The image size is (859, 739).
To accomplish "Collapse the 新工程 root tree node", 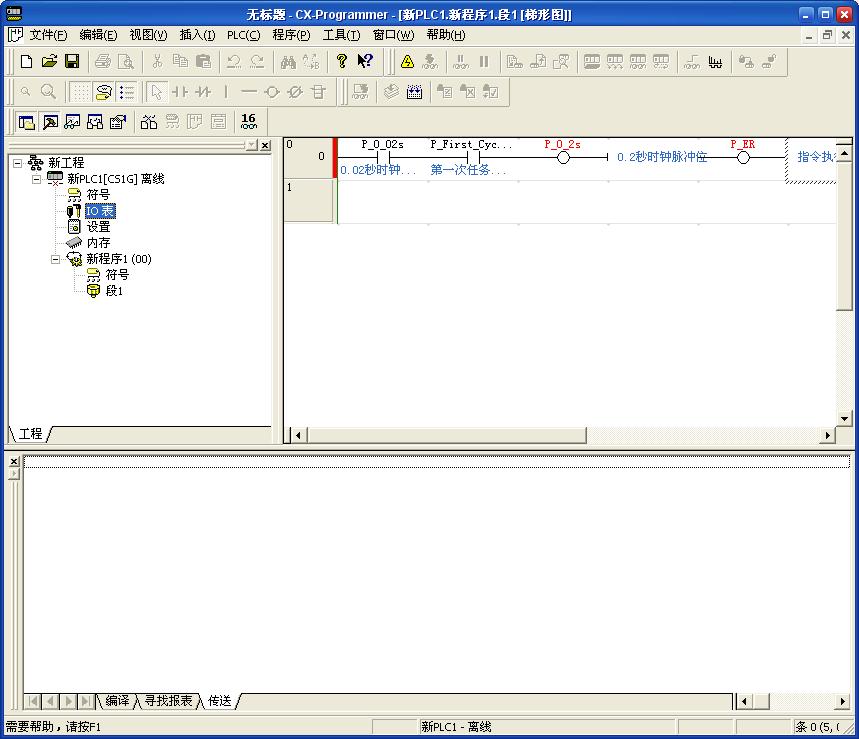I will pyautogui.click(x=18, y=163).
